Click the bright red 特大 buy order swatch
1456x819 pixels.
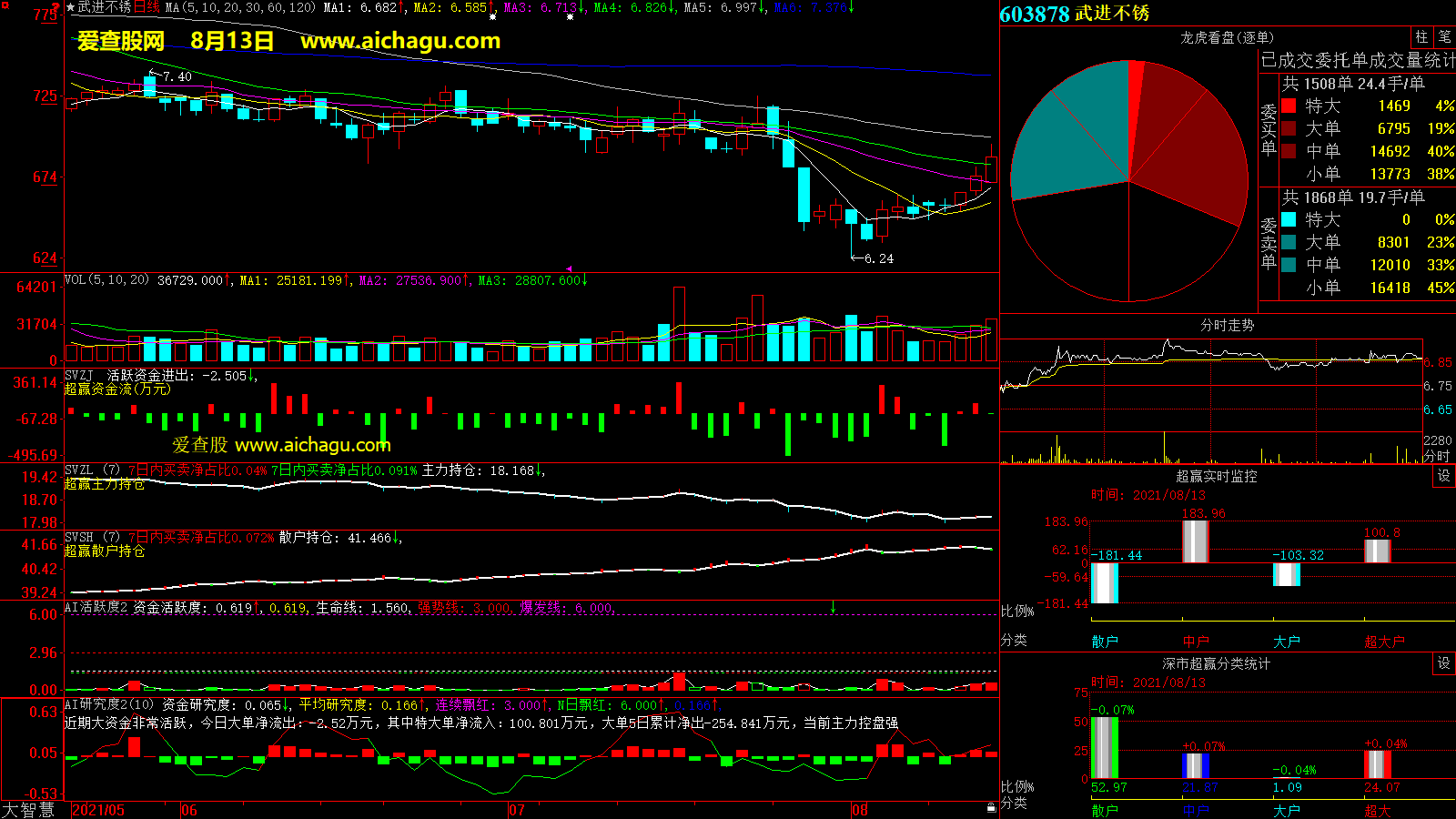click(x=1289, y=106)
